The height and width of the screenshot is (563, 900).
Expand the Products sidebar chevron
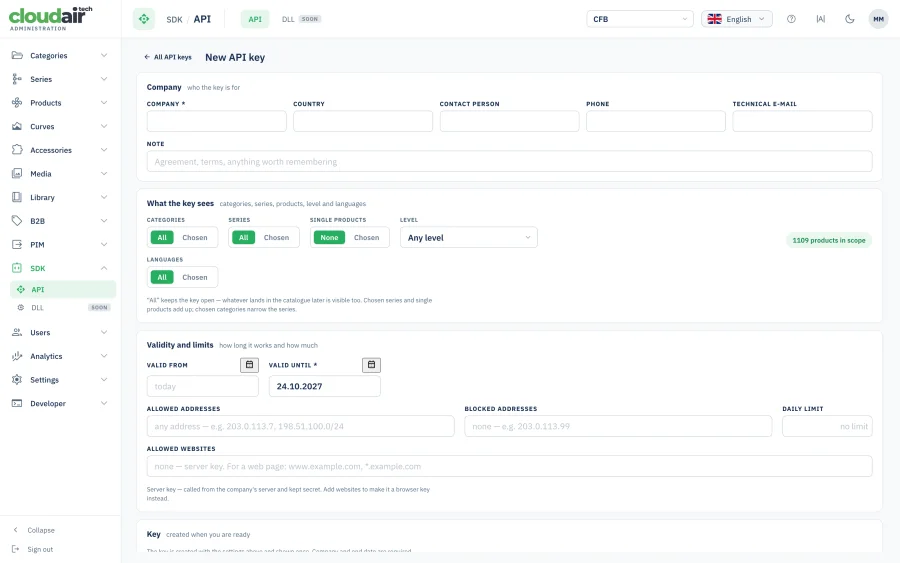[x=104, y=103]
